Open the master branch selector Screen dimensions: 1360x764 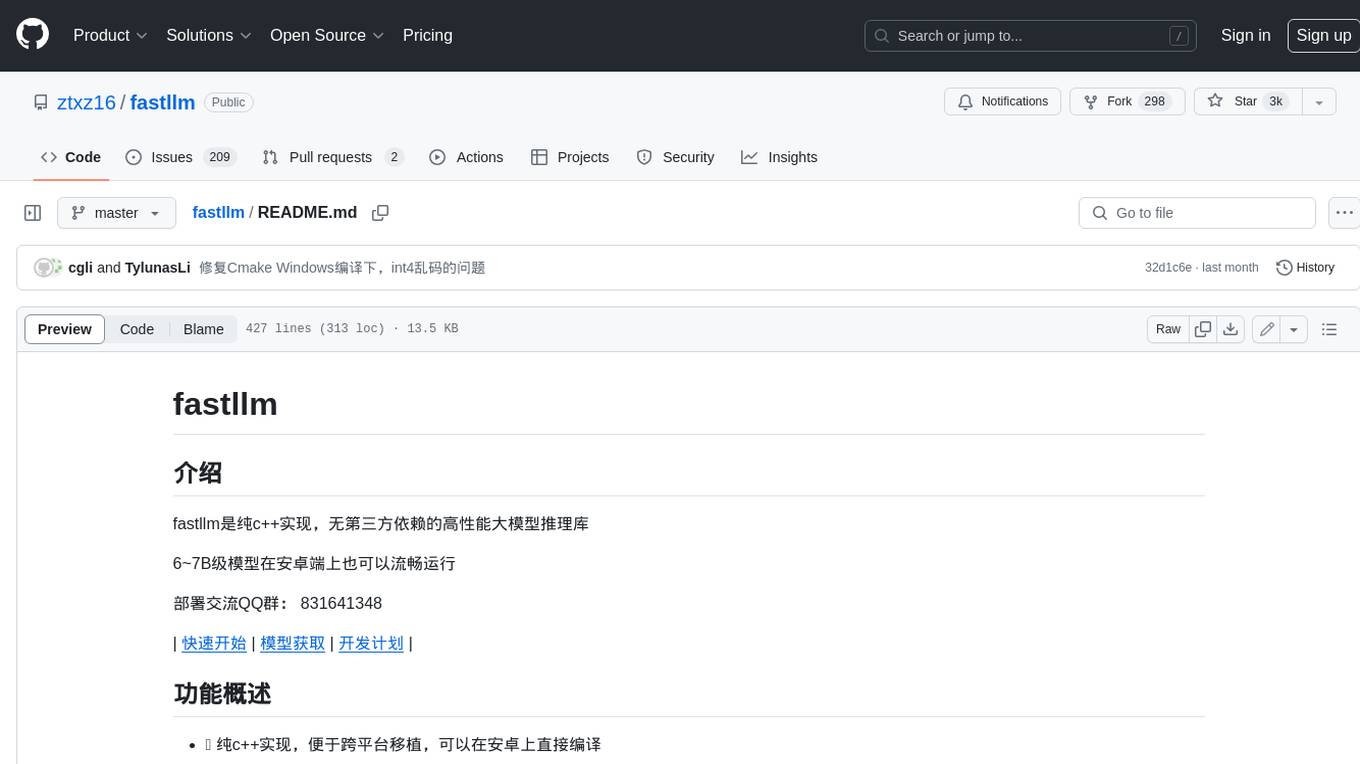coord(116,213)
